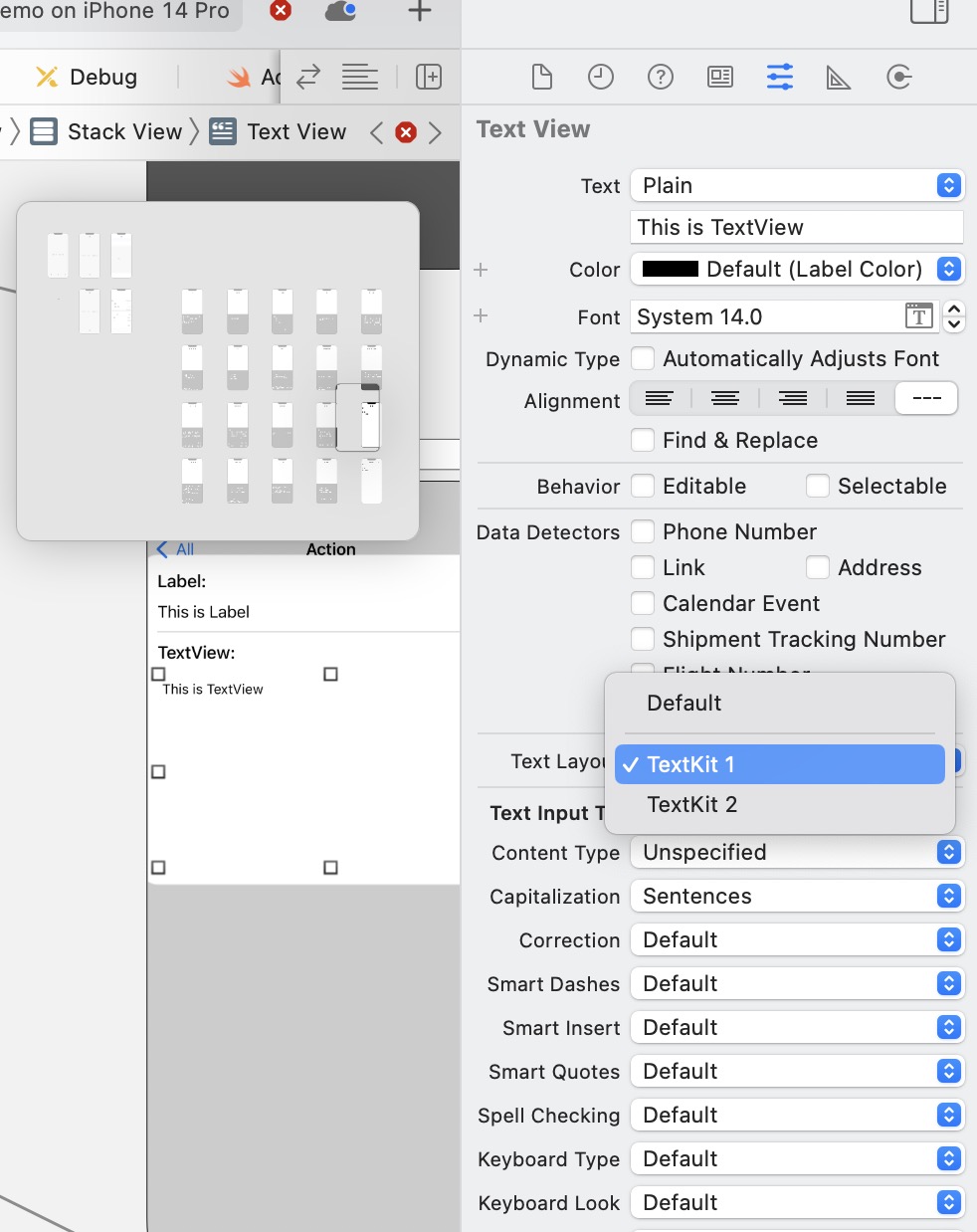Open the Smart Dashes dropdown
This screenshot has width=977, height=1232.
[x=797, y=983]
